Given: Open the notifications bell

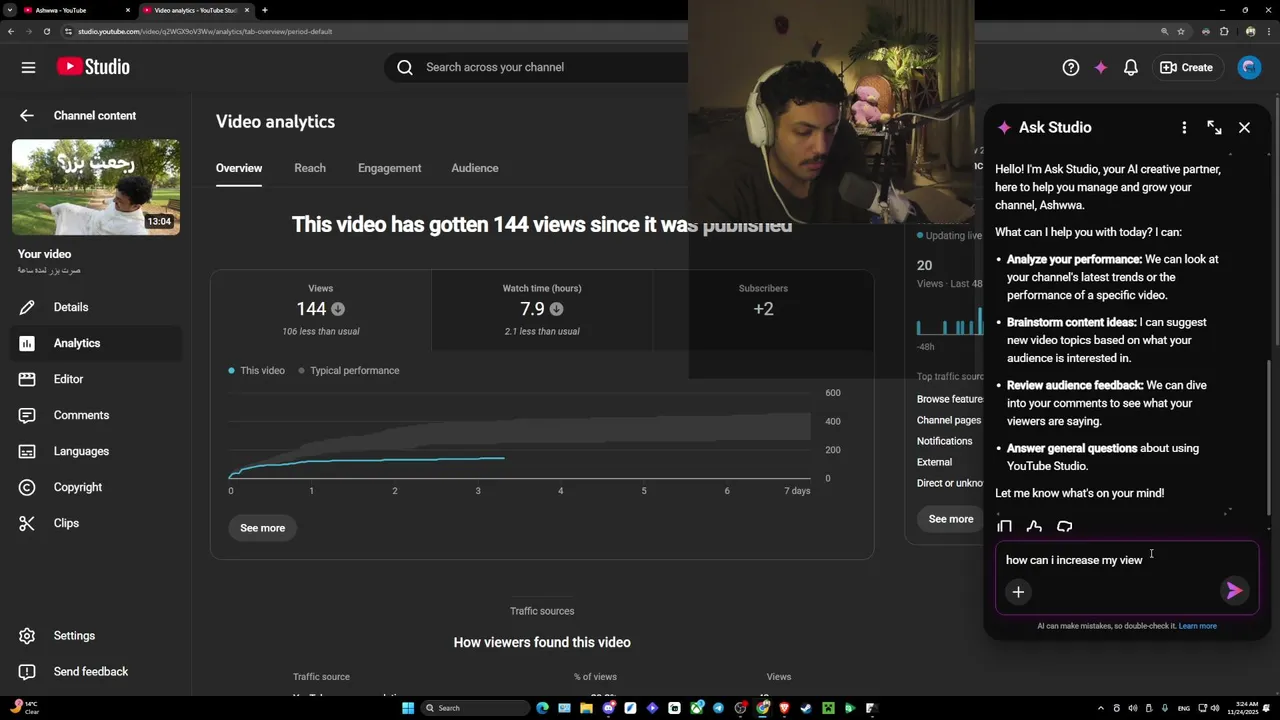Looking at the screenshot, I should click(1131, 67).
